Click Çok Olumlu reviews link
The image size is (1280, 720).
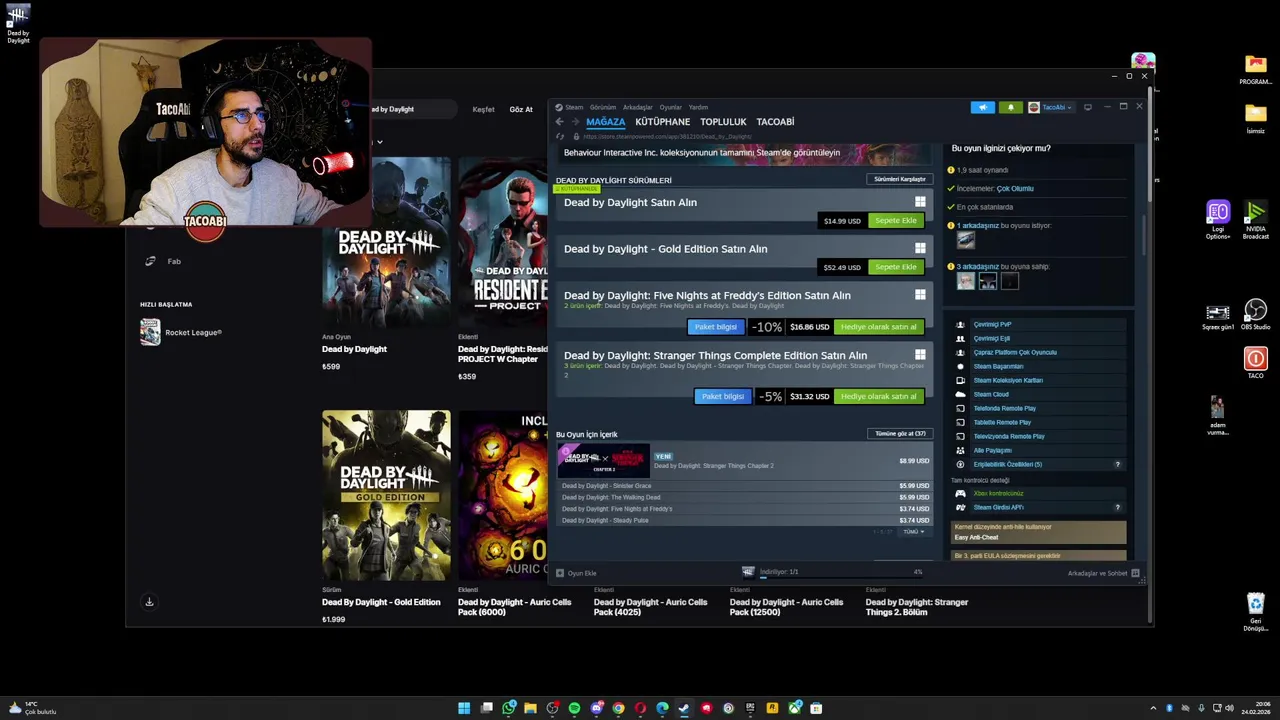(1015, 188)
